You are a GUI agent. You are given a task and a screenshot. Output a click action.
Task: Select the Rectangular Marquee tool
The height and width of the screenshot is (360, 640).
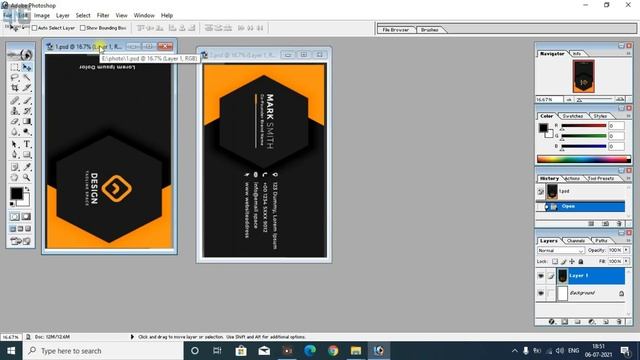15,67
